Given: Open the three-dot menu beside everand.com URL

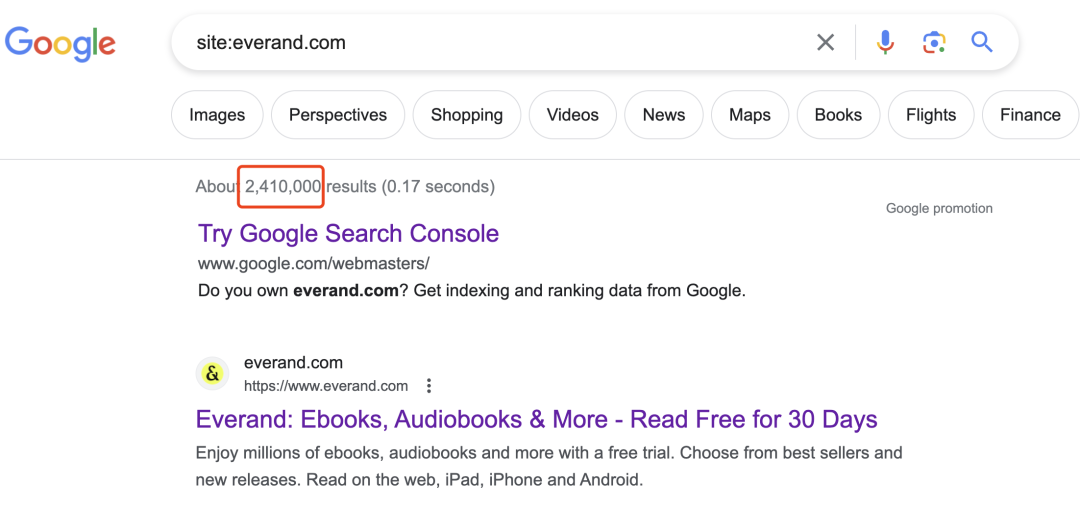Looking at the screenshot, I should 428,386.
